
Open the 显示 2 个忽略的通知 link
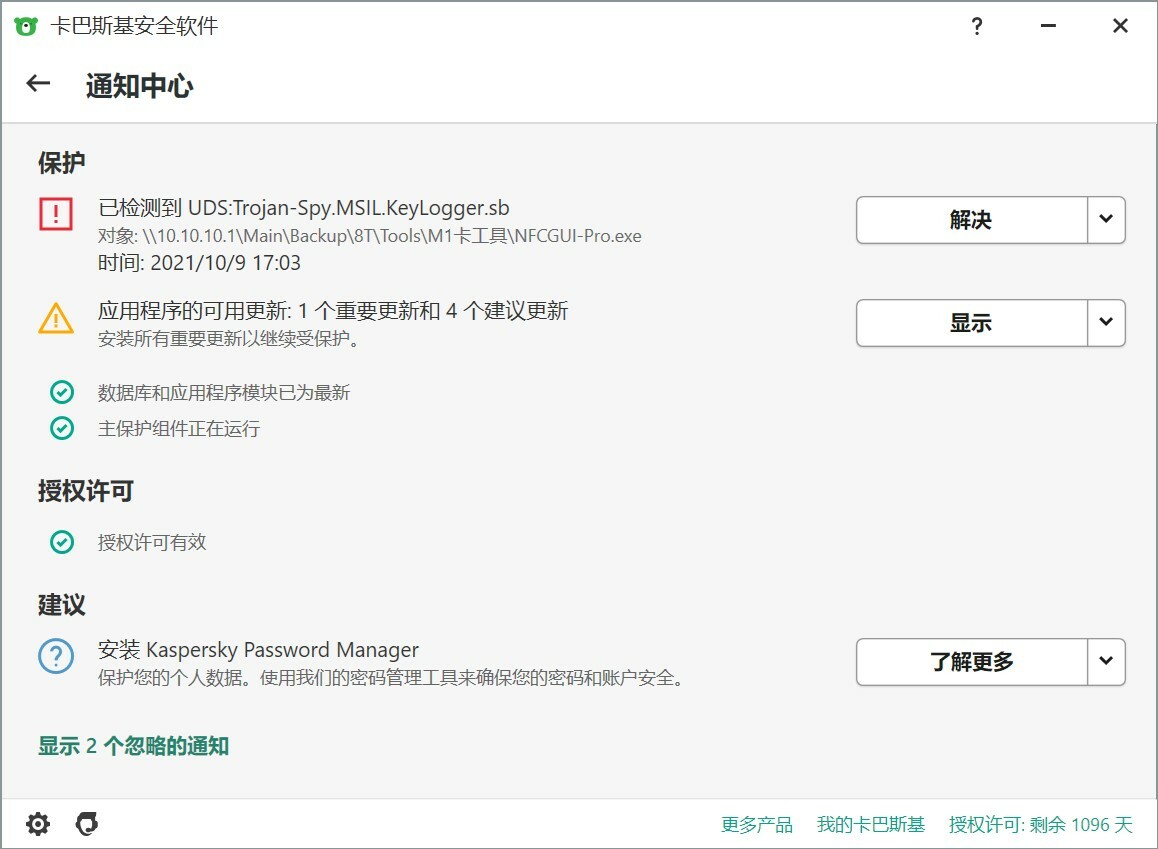tap(134, 746)
